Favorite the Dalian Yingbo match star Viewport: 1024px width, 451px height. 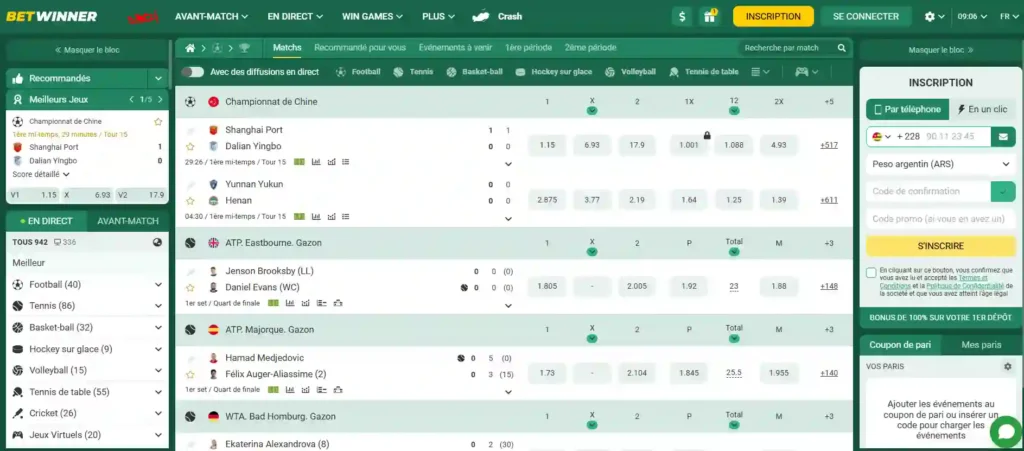[190, 146]
